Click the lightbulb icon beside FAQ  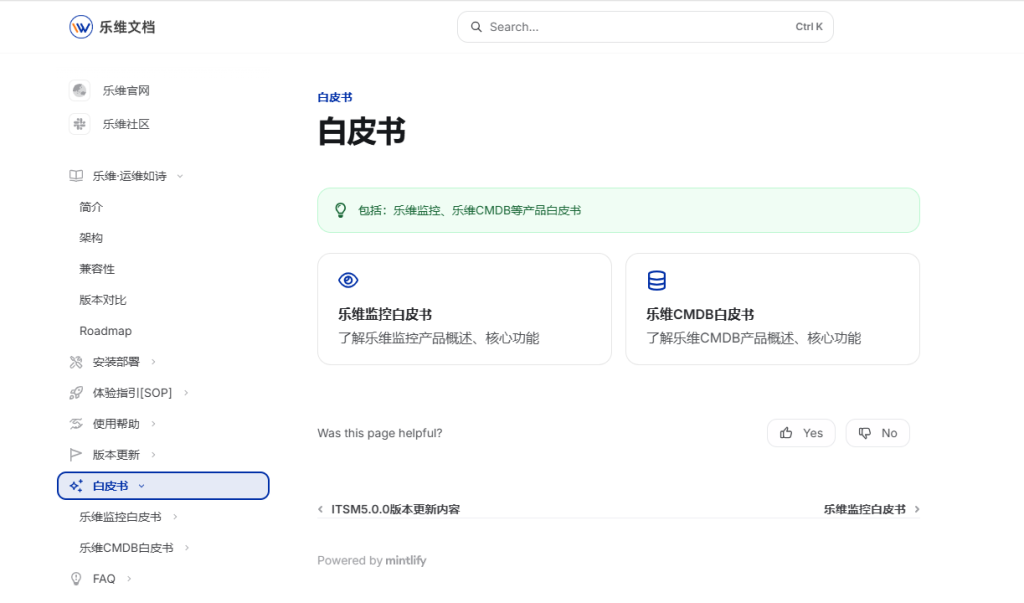pos(76,579)
